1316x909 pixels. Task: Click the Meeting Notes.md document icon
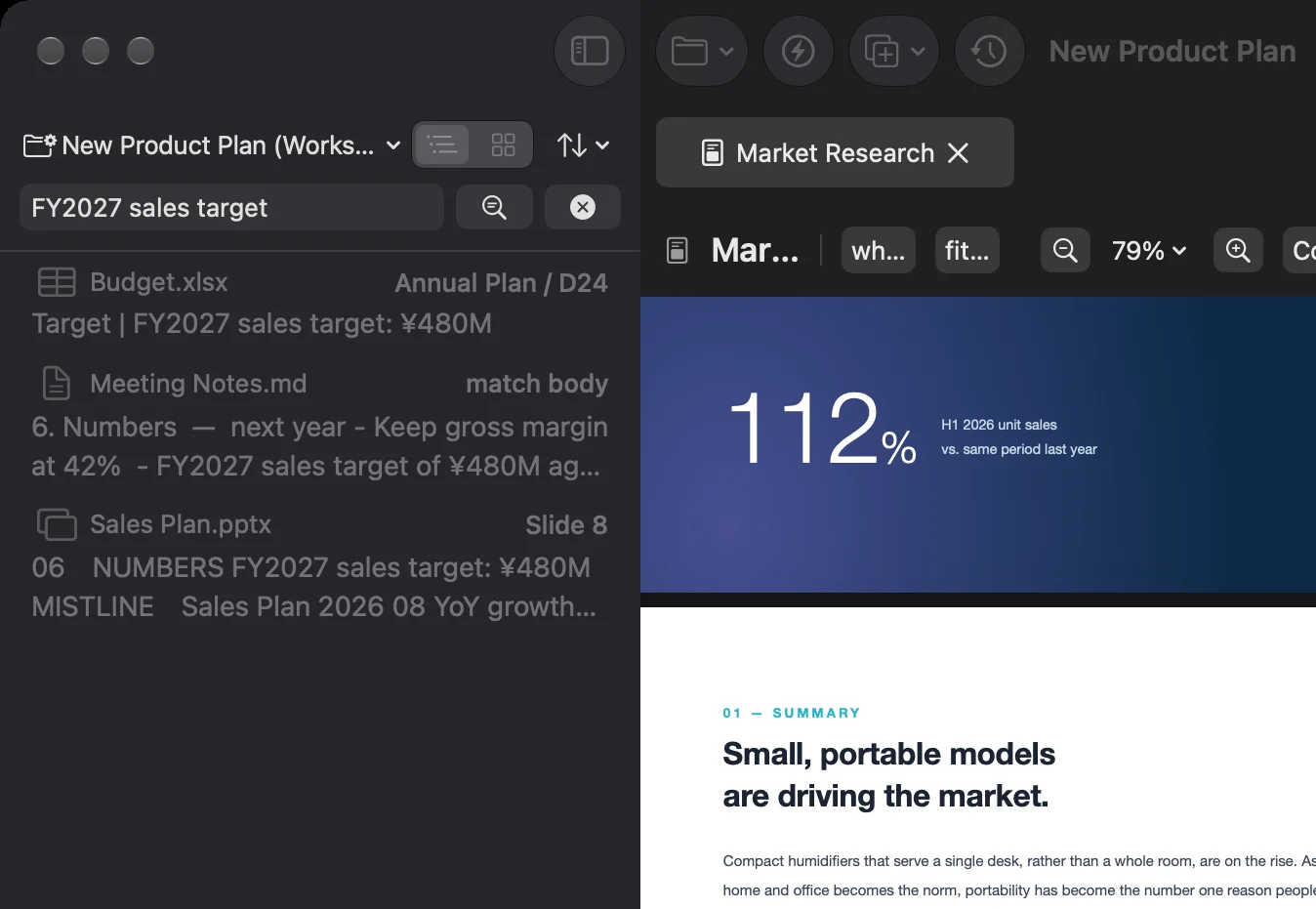pos(57,384)
